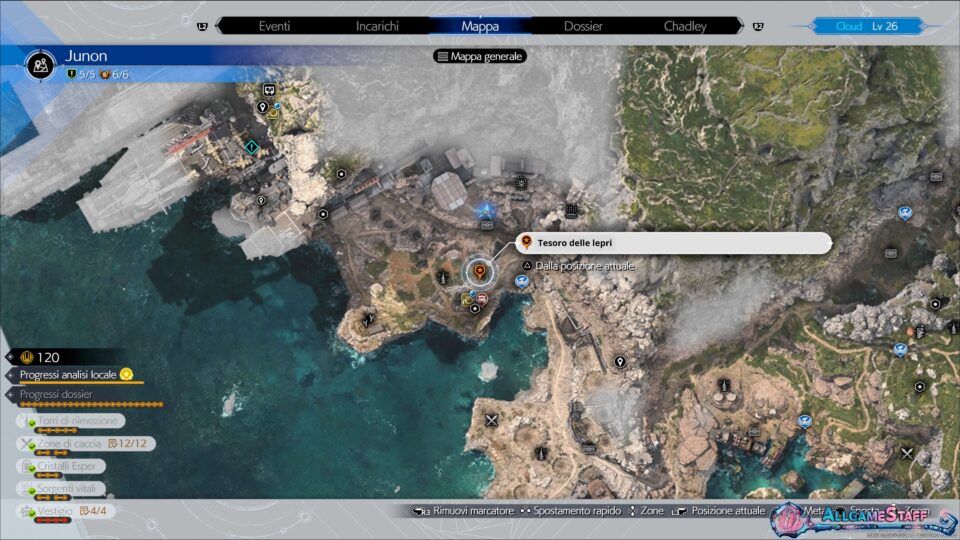This screenshot has height=540, width=960.
Task: Click the Progressi analisi locale orange bar
Action: (x=81, y=383)
